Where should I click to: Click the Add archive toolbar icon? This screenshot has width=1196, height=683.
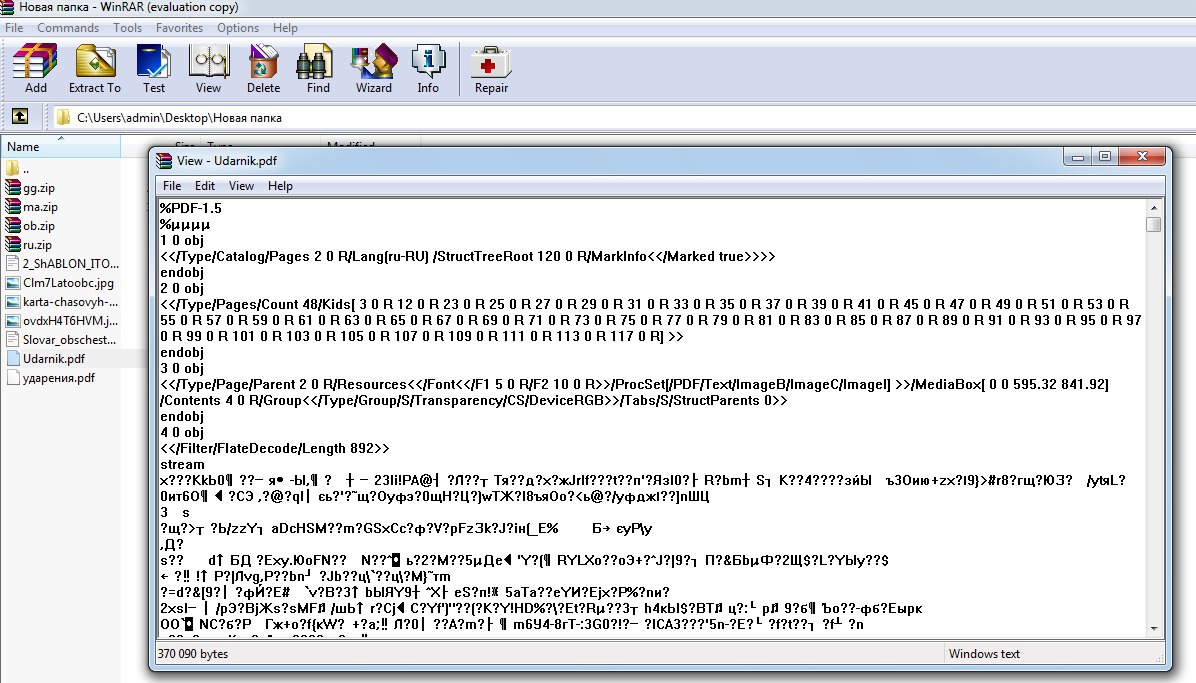[35, 62]
